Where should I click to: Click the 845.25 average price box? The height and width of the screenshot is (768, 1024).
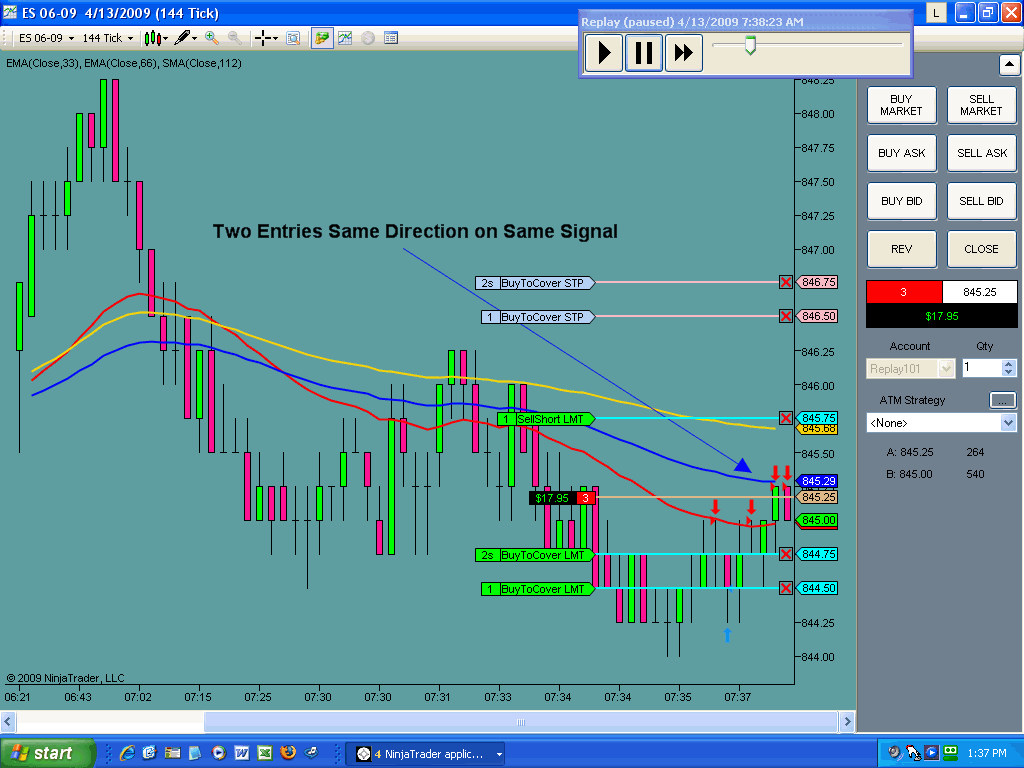coord(980,292)
